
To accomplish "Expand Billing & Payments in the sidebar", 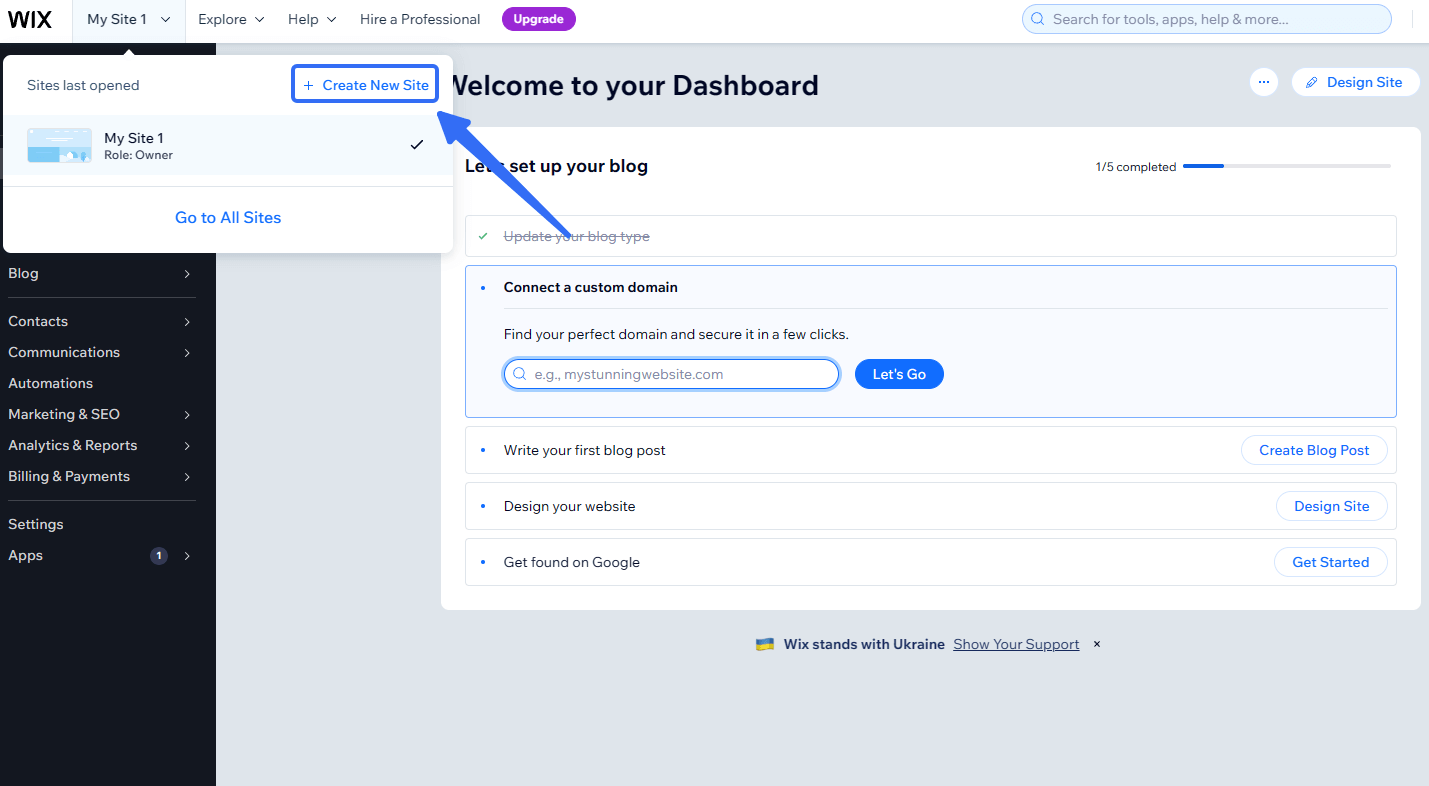I will [100, 477].
